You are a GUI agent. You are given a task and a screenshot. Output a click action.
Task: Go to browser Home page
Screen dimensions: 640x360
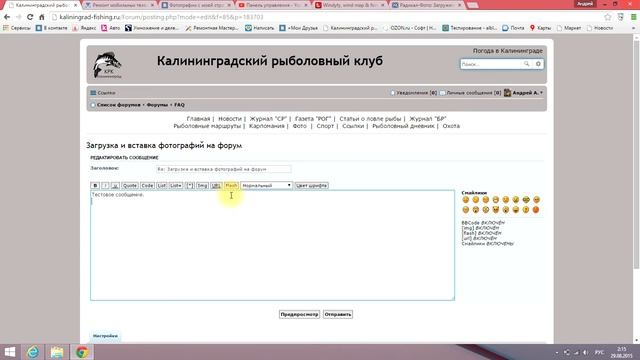click(41, 17)
